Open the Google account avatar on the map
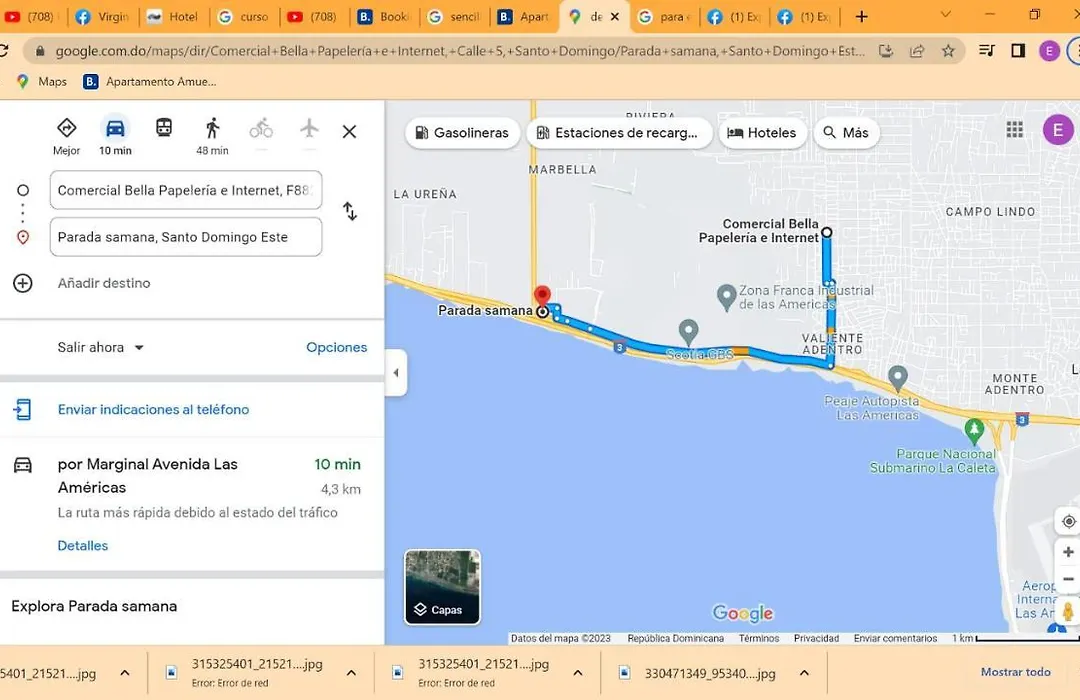Viewport: 1080px width, 700px height. [1058, 130]
